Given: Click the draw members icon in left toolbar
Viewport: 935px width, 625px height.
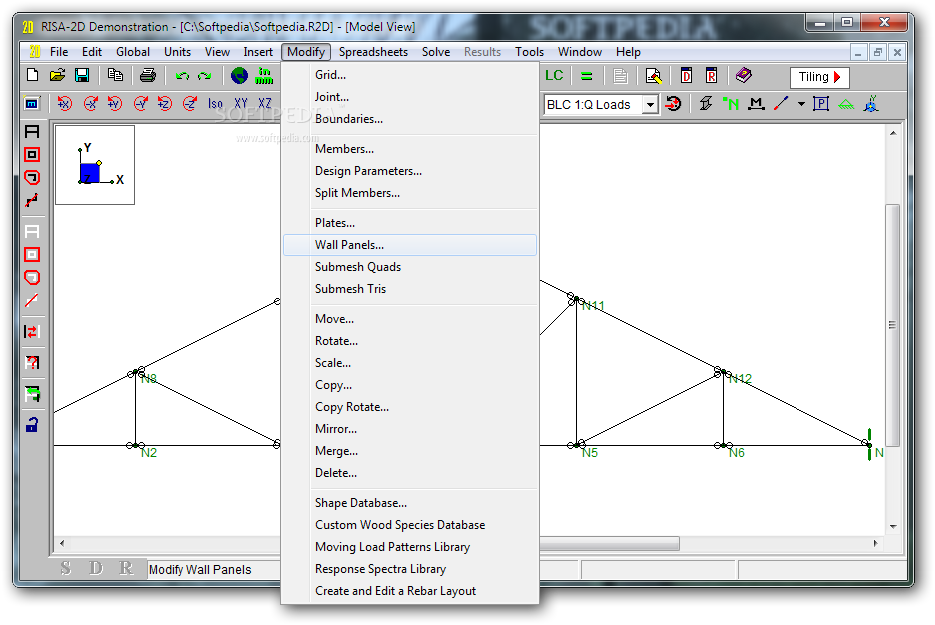Looking at the screenshot, I should (32, 131).
